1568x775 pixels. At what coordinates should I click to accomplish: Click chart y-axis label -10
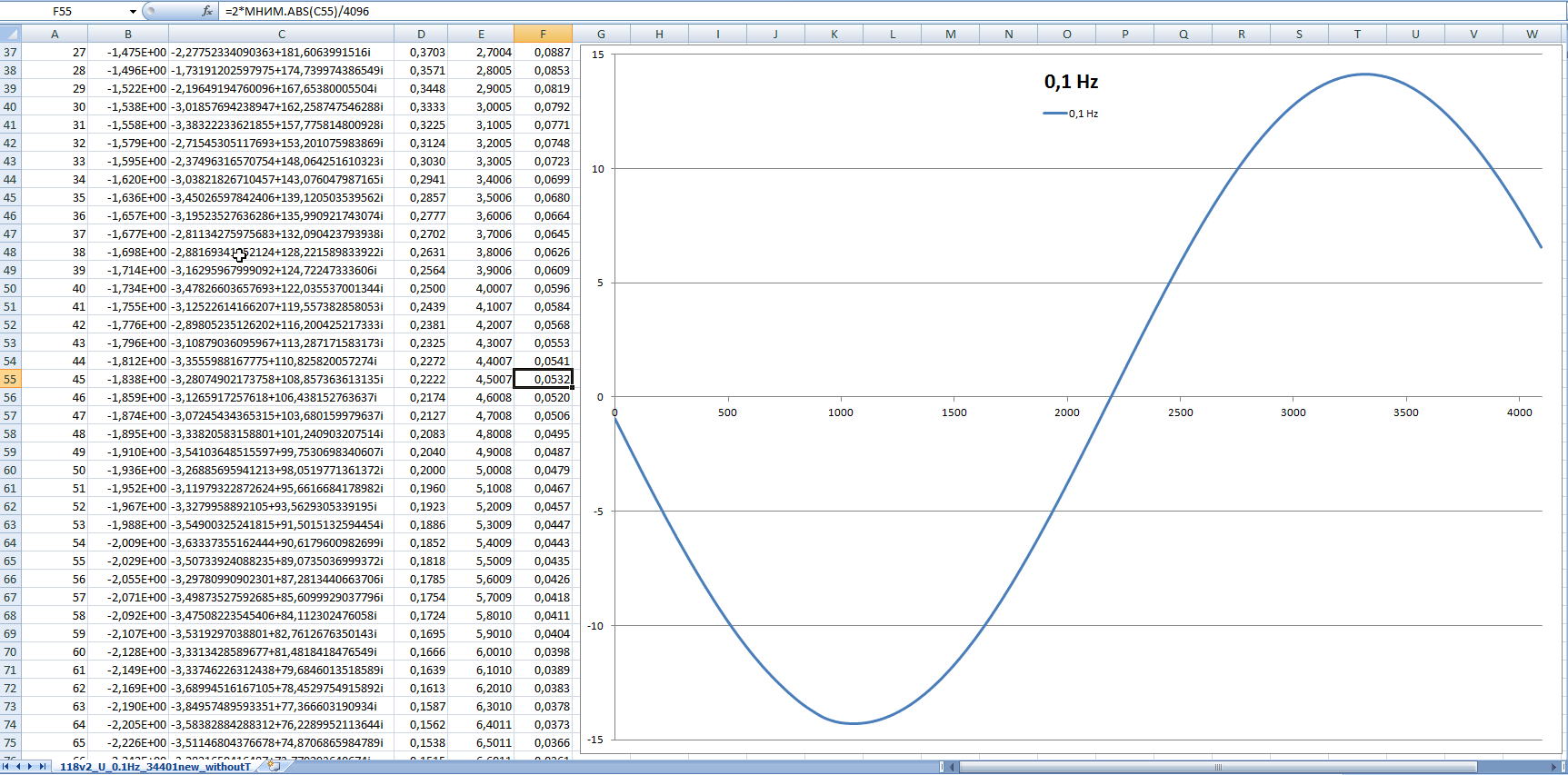coord(595,626)
